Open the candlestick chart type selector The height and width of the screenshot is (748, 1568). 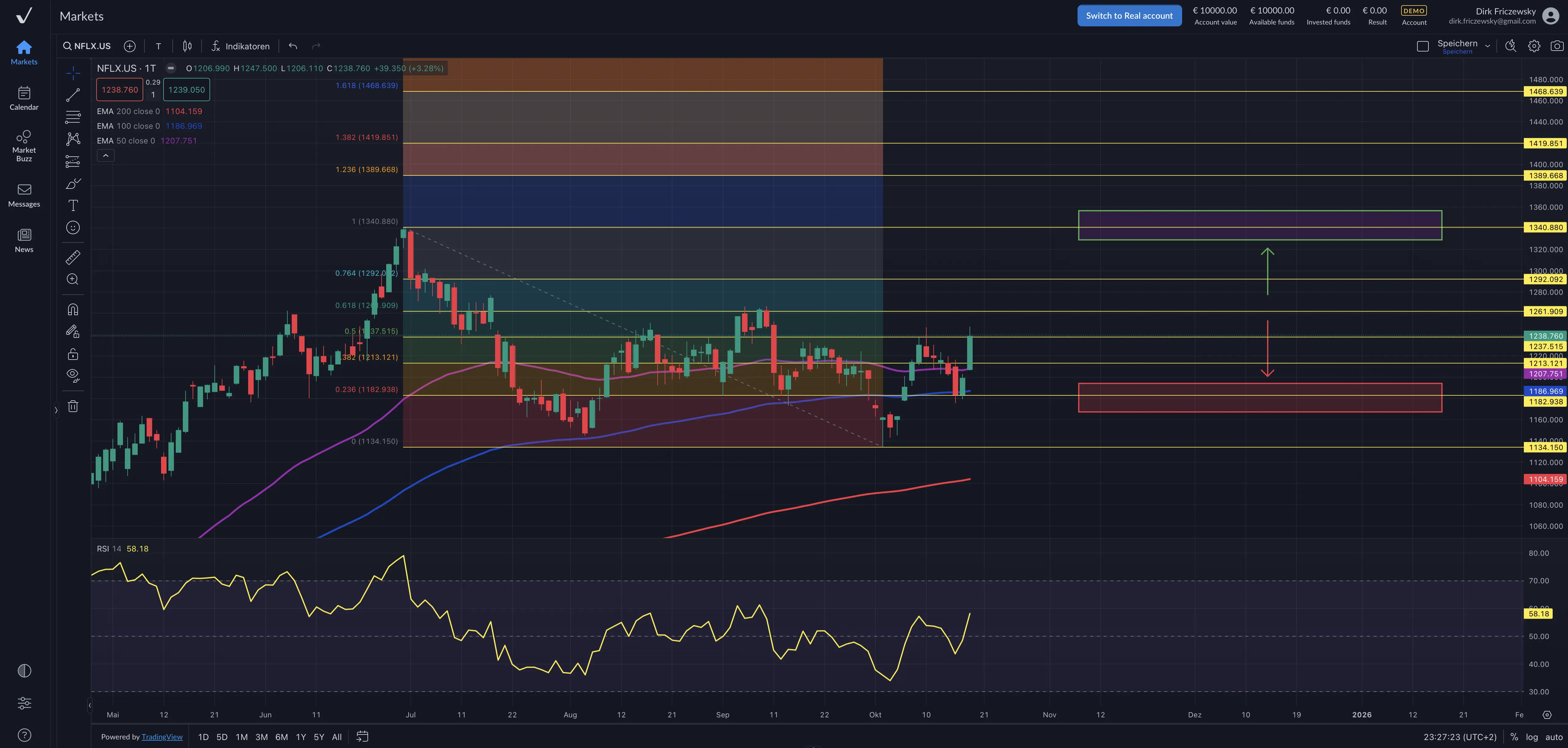[187, 46]
